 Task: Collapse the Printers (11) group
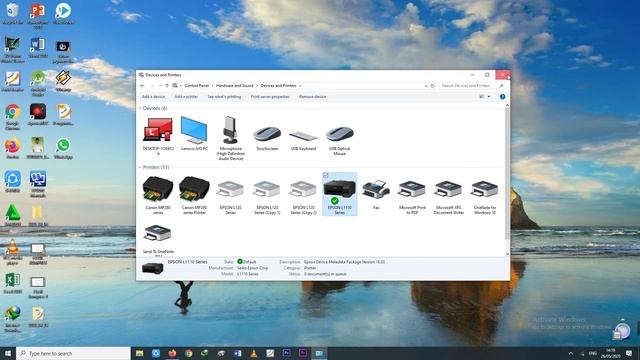(x=140, y=167)
